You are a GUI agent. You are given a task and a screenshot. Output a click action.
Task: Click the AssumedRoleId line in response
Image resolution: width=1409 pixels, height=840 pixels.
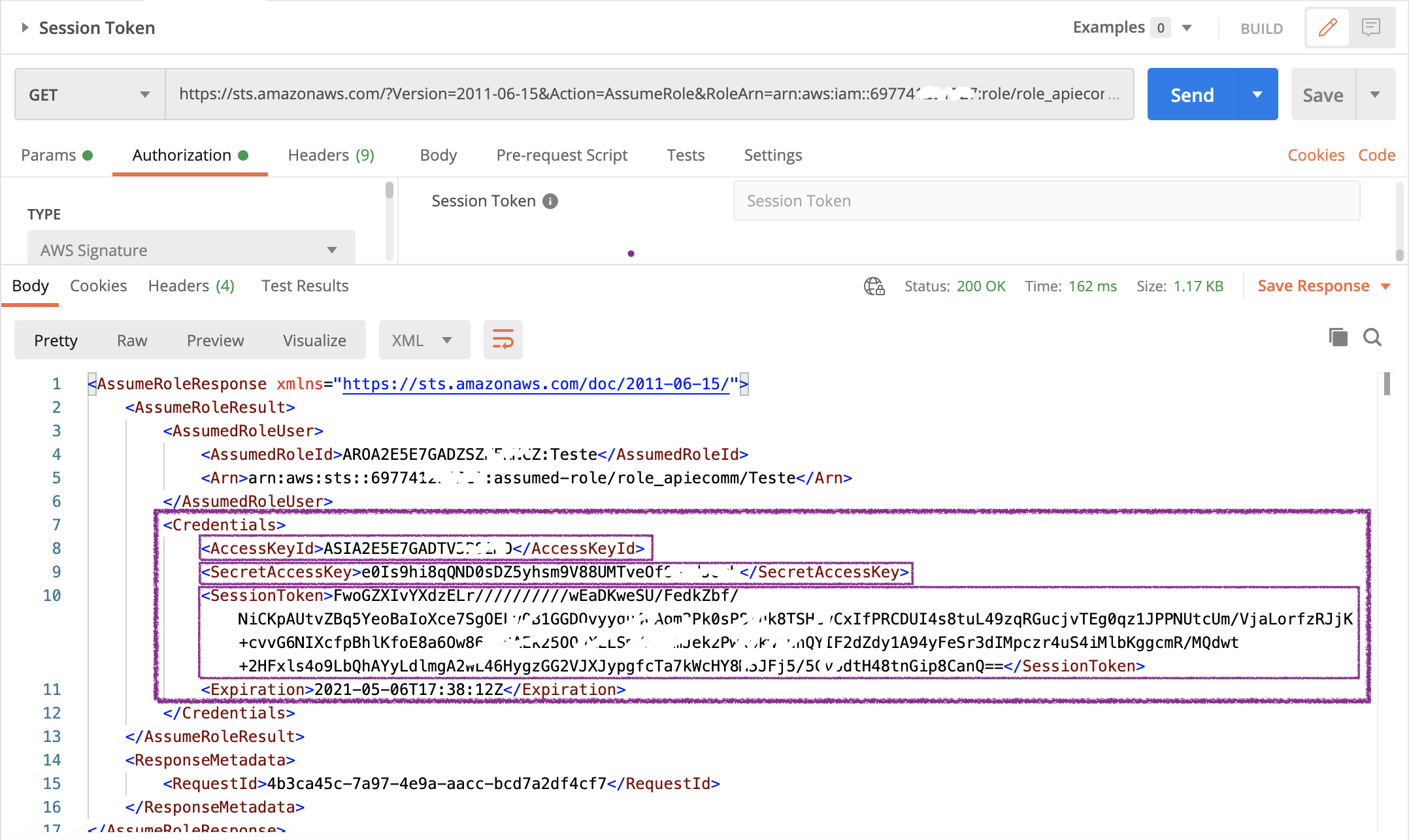474,455
